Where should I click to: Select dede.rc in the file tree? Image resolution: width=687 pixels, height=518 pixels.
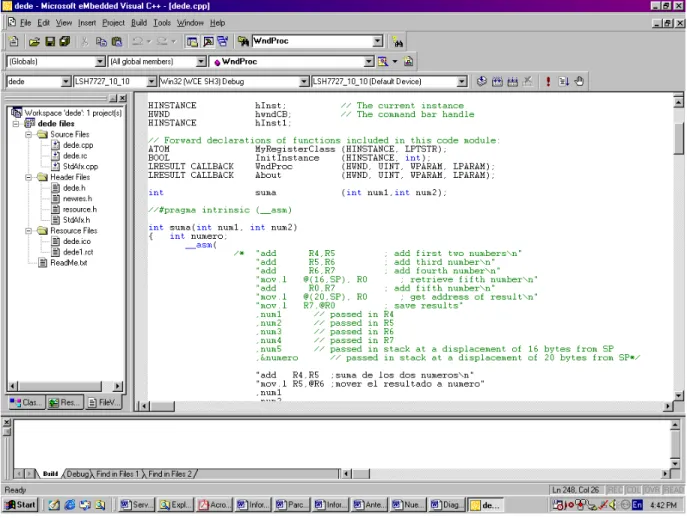(x=75, y=156)
